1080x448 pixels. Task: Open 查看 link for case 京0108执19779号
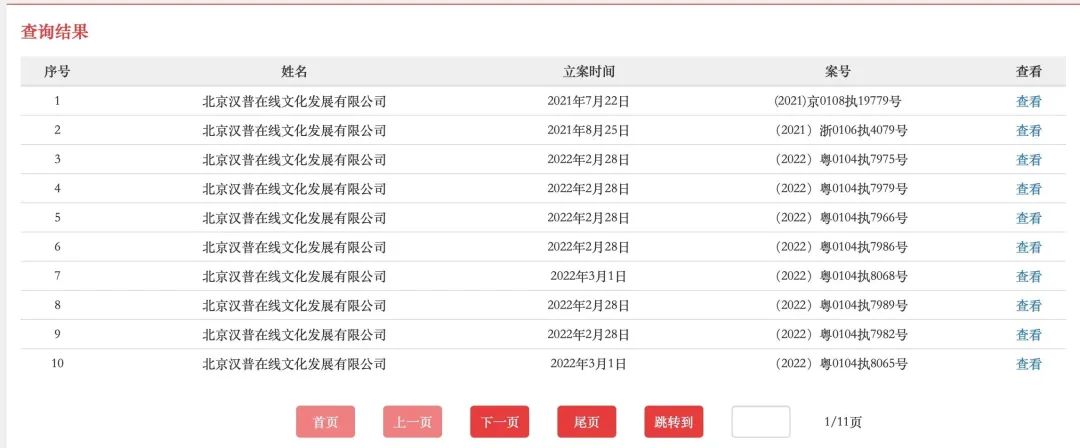click(1028, 101)
